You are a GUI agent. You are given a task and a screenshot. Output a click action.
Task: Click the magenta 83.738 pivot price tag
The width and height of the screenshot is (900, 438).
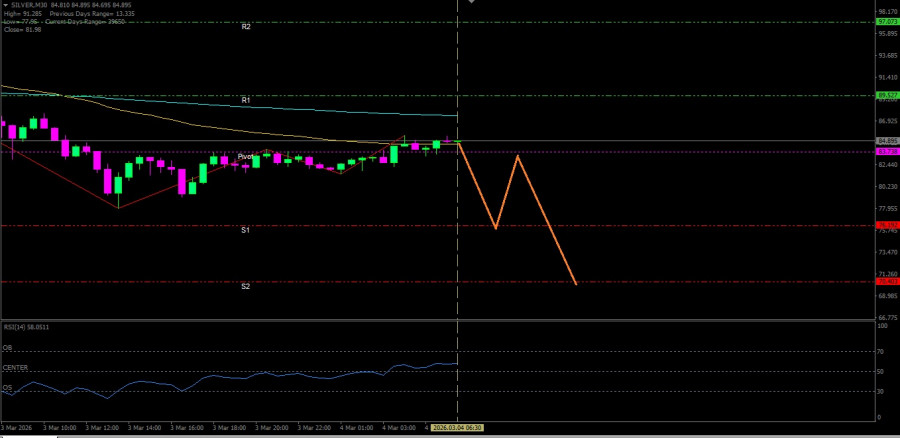886,152
